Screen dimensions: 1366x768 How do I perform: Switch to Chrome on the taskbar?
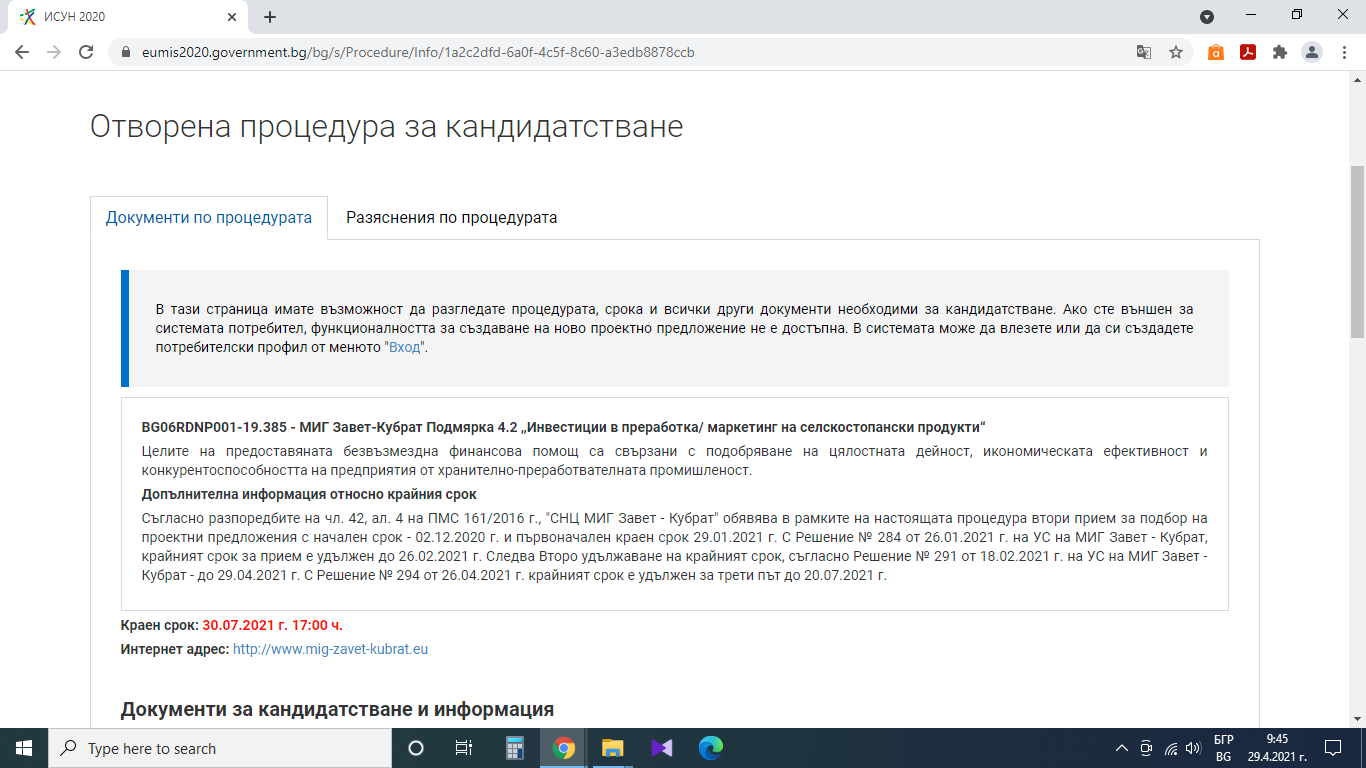[x=564, y=748]
